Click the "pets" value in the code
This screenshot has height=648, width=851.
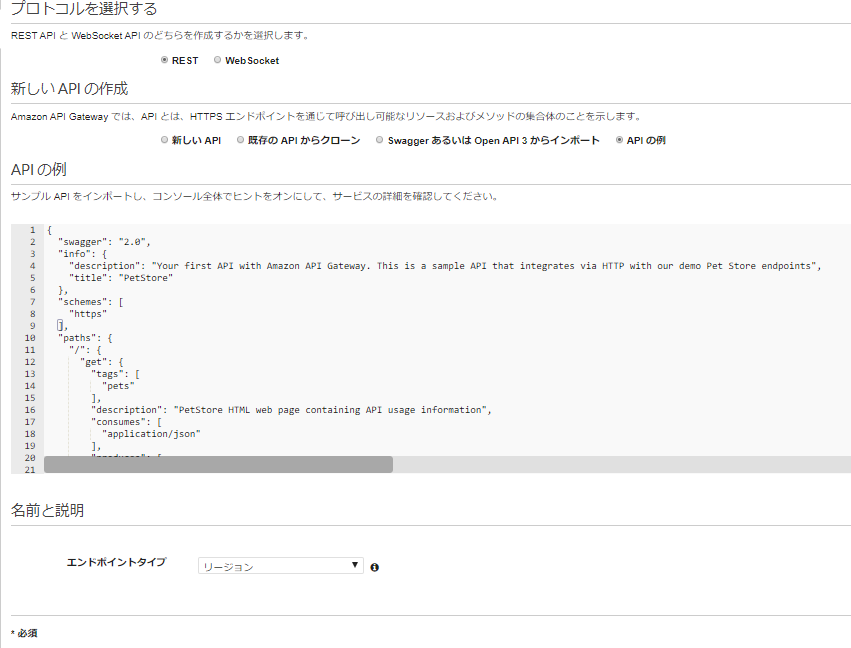[x=118, y=386]
